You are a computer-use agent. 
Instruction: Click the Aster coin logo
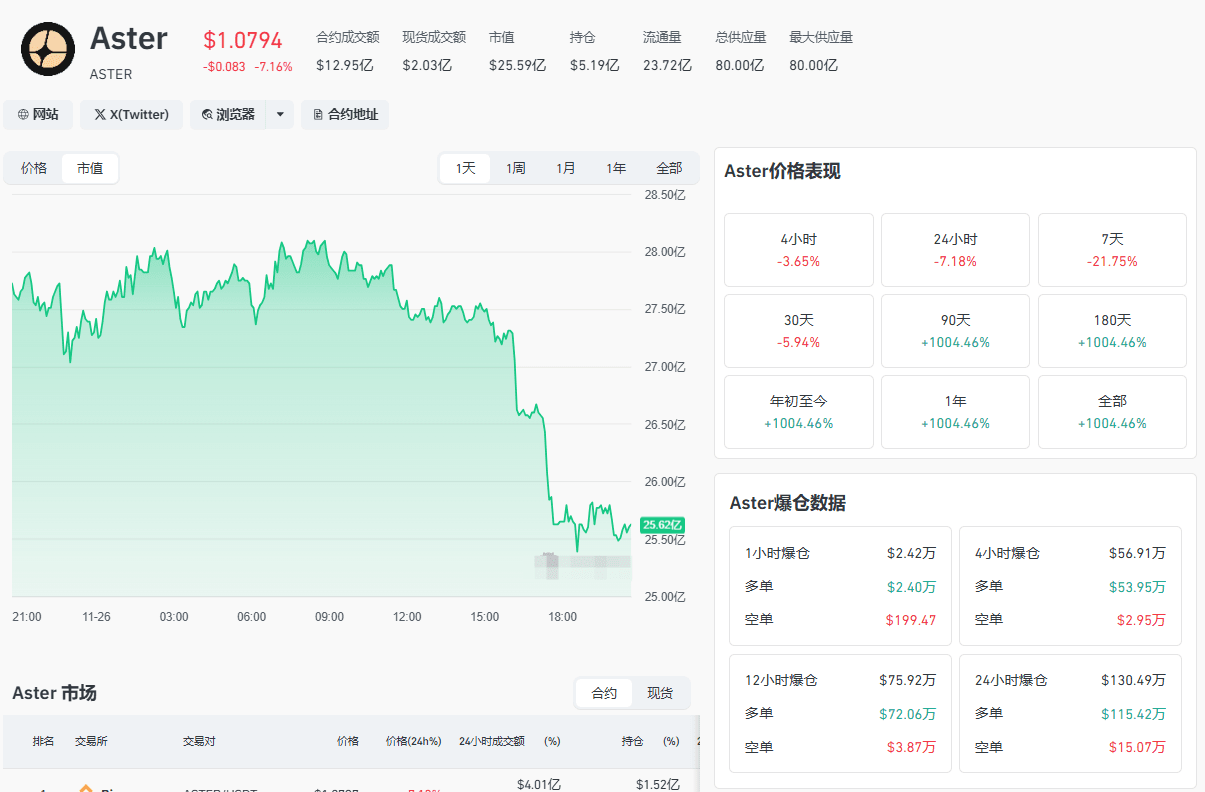[x=48, y=49]
